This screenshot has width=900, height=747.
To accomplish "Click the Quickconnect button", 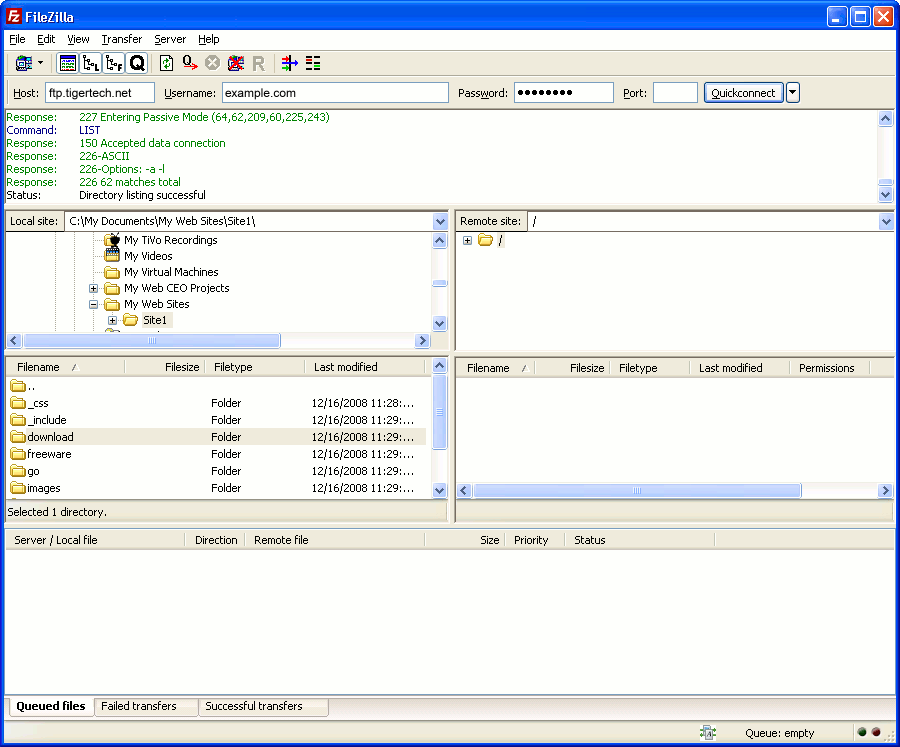I will 743,93.
